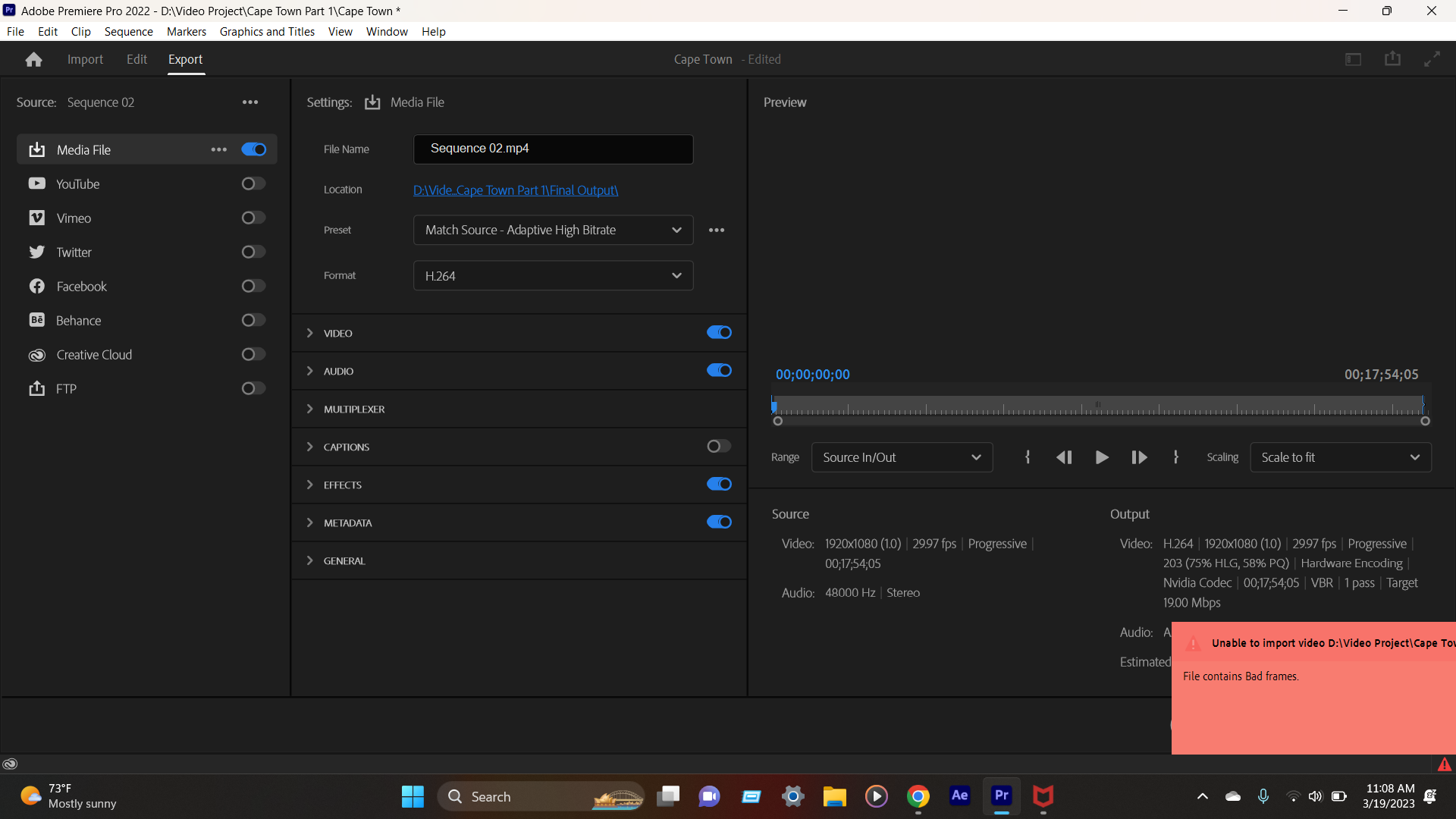
Task: Open After Effects from the taskbar
Action: click(959, 796)
